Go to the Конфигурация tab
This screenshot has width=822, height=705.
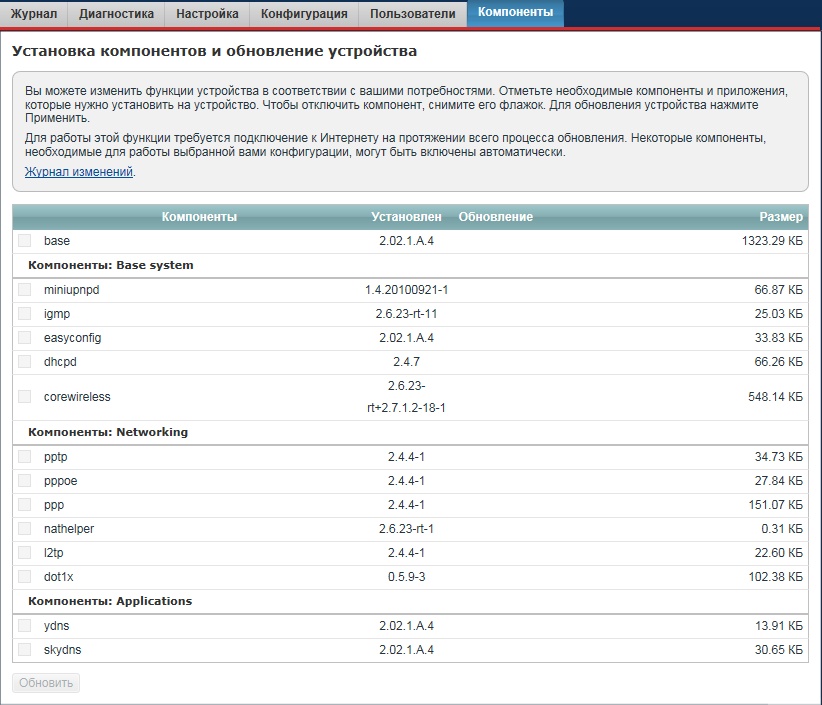304,14
